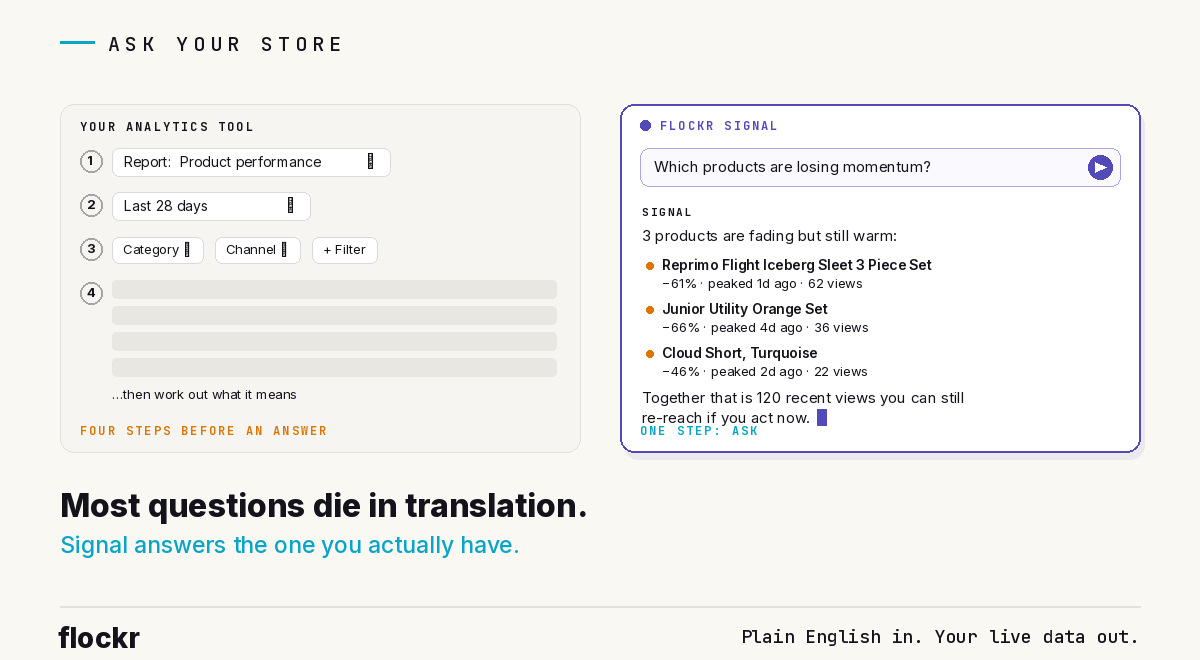Click '3 products are fading but still warm:'
The height and width of the screenshot is (660, 1200).
coord(769,236)
